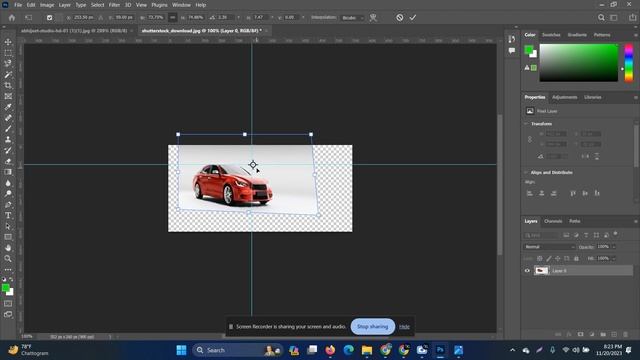The width and height of the screenshot is (640, 360).
Task: Select the Lasso tool
Action: [x=8, y=64]
